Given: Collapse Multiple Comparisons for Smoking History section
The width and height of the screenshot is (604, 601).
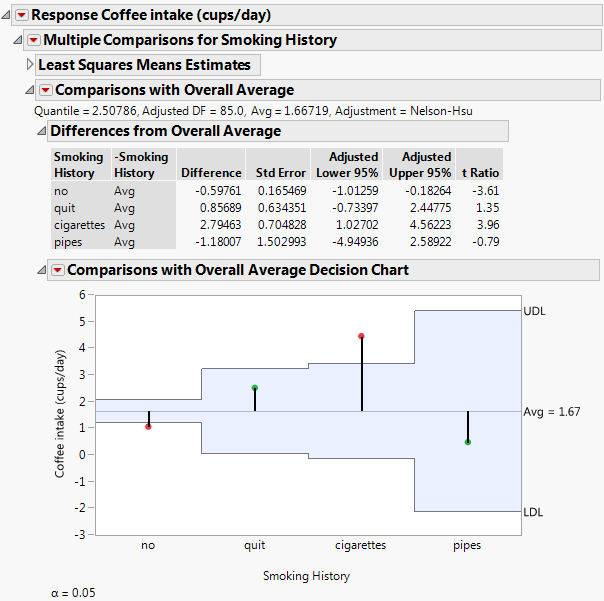Looking at the screenshot, I should point(18,40).
